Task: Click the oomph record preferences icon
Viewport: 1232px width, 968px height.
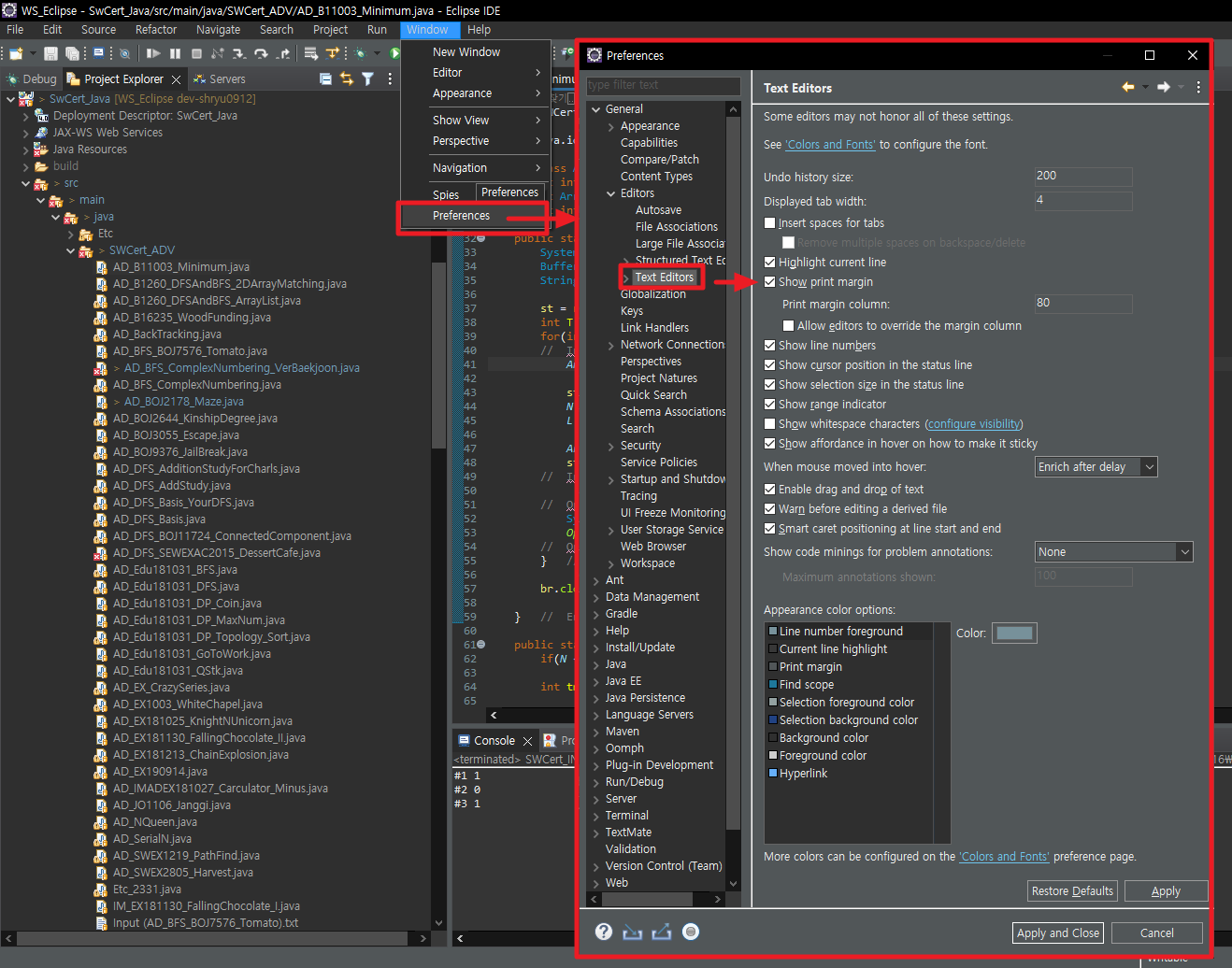Action: (691, 932)
